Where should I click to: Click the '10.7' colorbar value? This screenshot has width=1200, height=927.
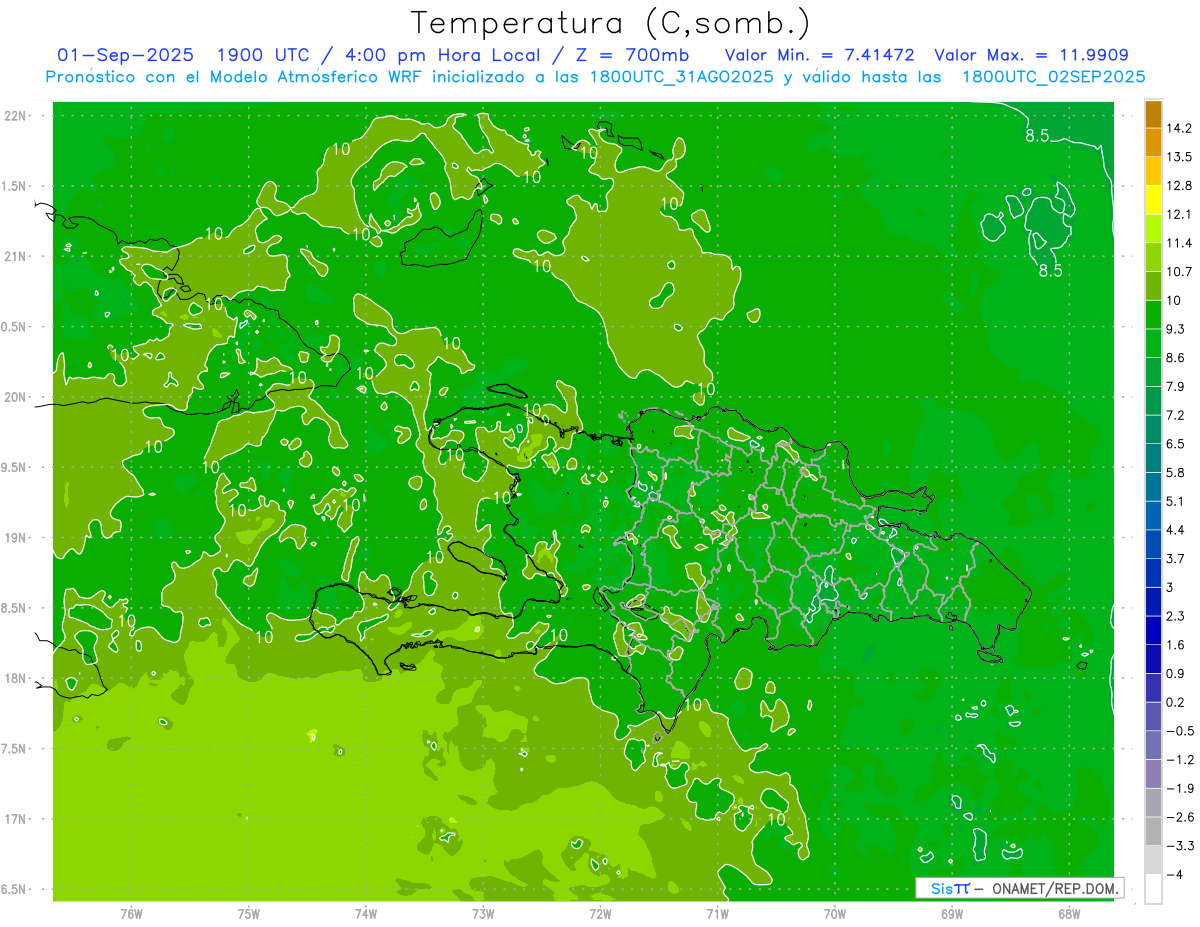(x=1179, y=272)
